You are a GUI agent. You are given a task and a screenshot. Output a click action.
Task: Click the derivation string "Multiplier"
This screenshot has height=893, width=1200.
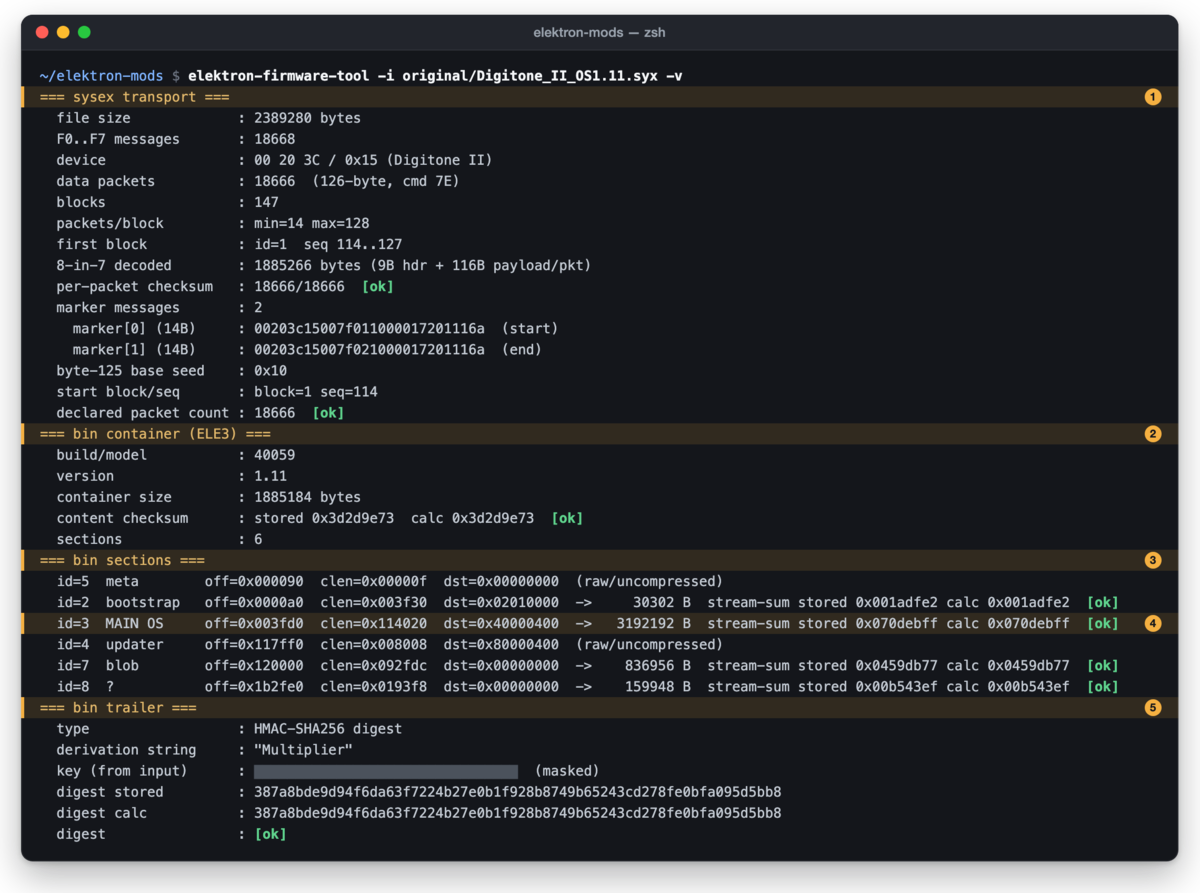point(303,750)
